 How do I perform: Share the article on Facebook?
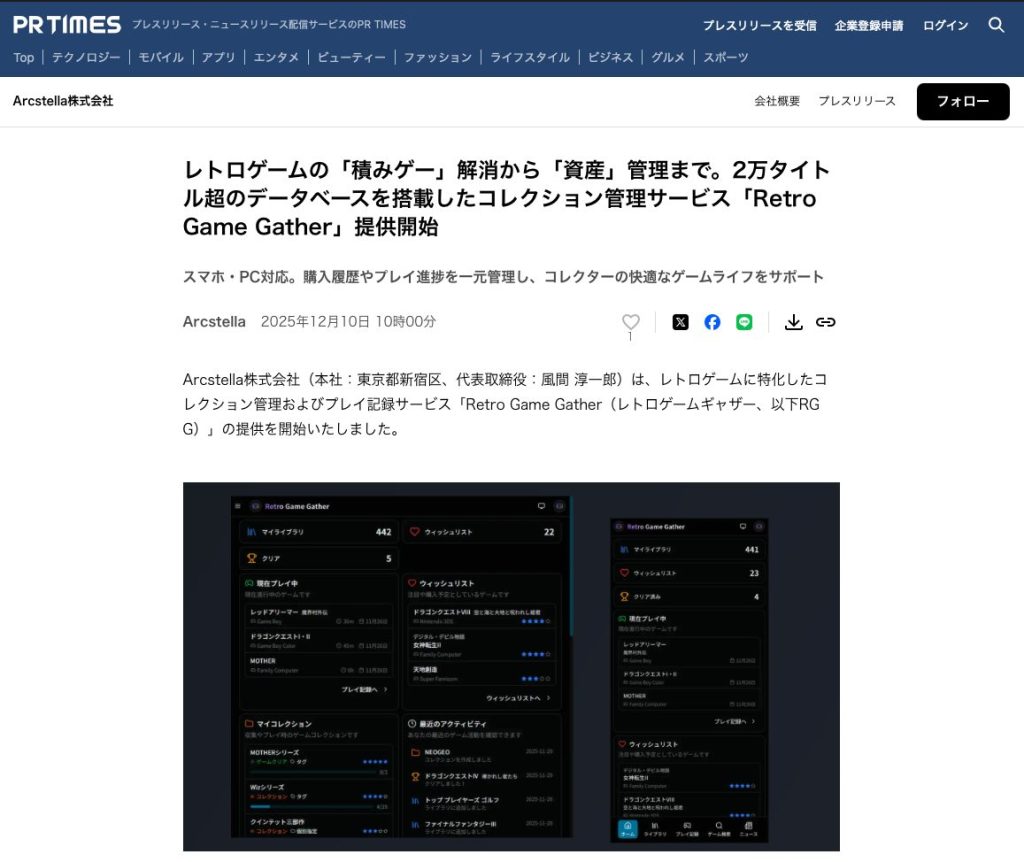[x=712, y=322]
